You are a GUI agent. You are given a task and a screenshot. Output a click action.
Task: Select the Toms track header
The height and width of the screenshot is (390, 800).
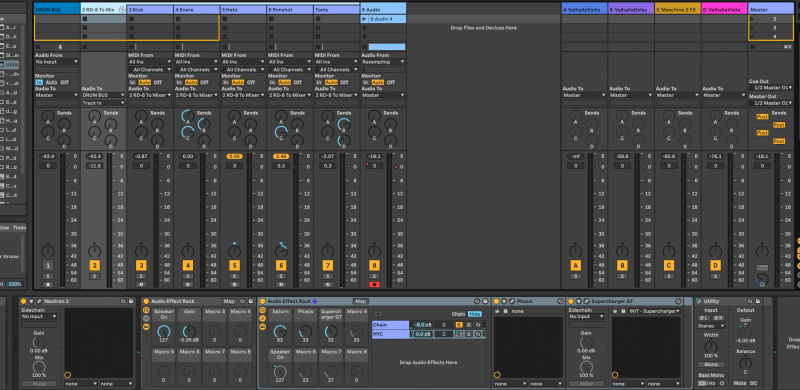pos(336,9)
